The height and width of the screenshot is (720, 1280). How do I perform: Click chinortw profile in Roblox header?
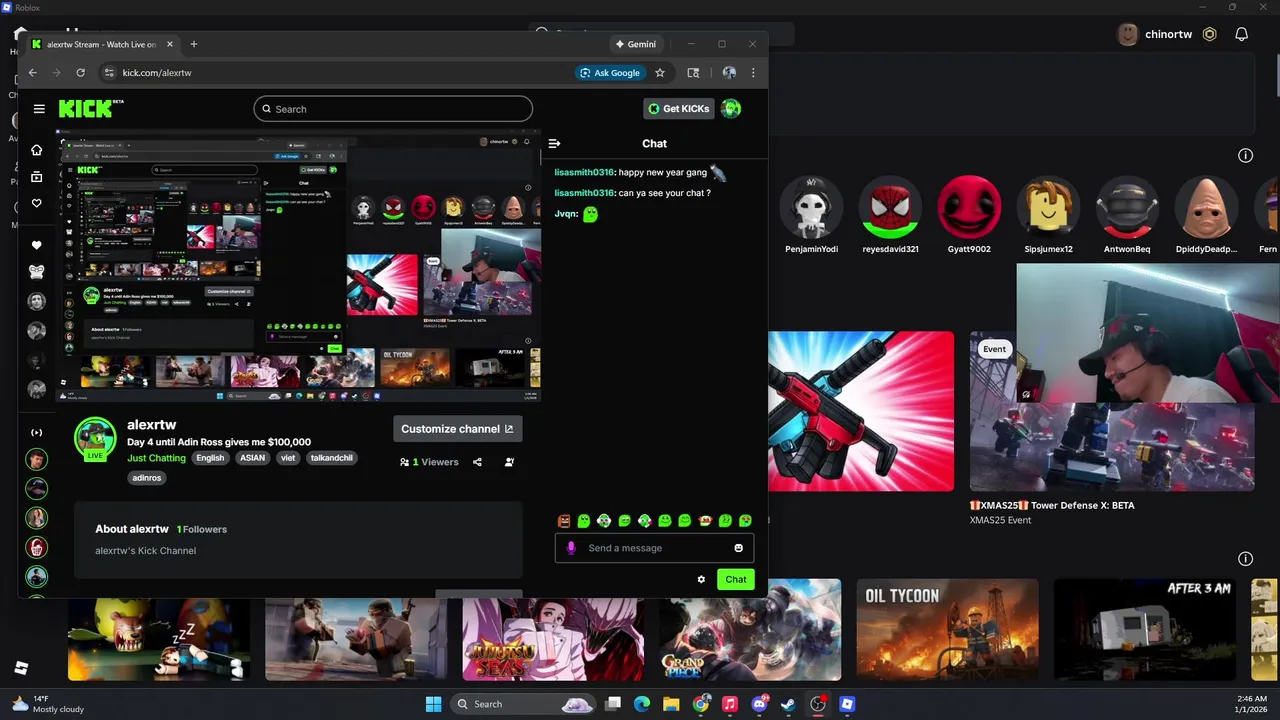point(1155,34)
